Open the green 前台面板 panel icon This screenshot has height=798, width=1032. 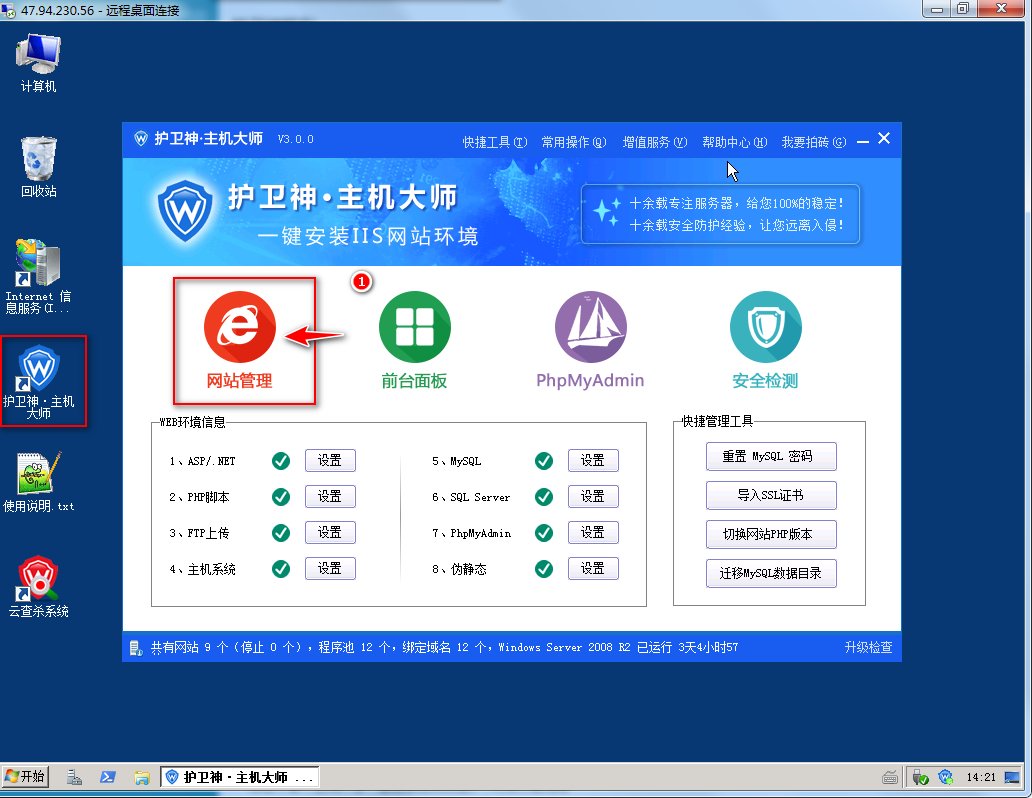coord(414,330)
